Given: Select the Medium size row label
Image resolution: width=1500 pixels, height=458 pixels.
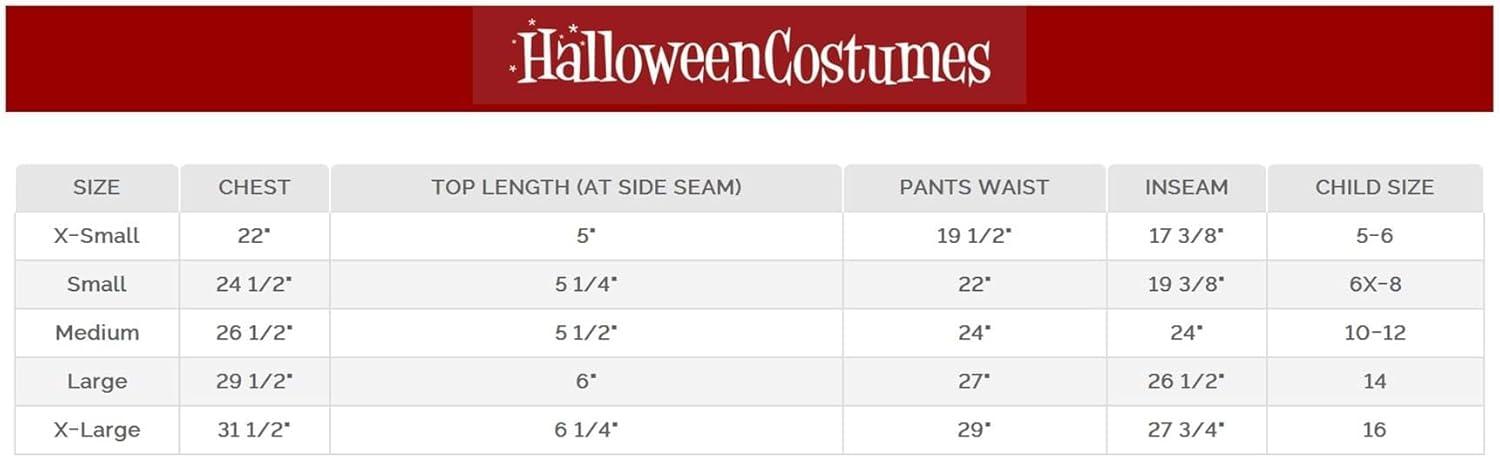Looking at the screenshot, I should pyautogui.click(x=97, y=333).
